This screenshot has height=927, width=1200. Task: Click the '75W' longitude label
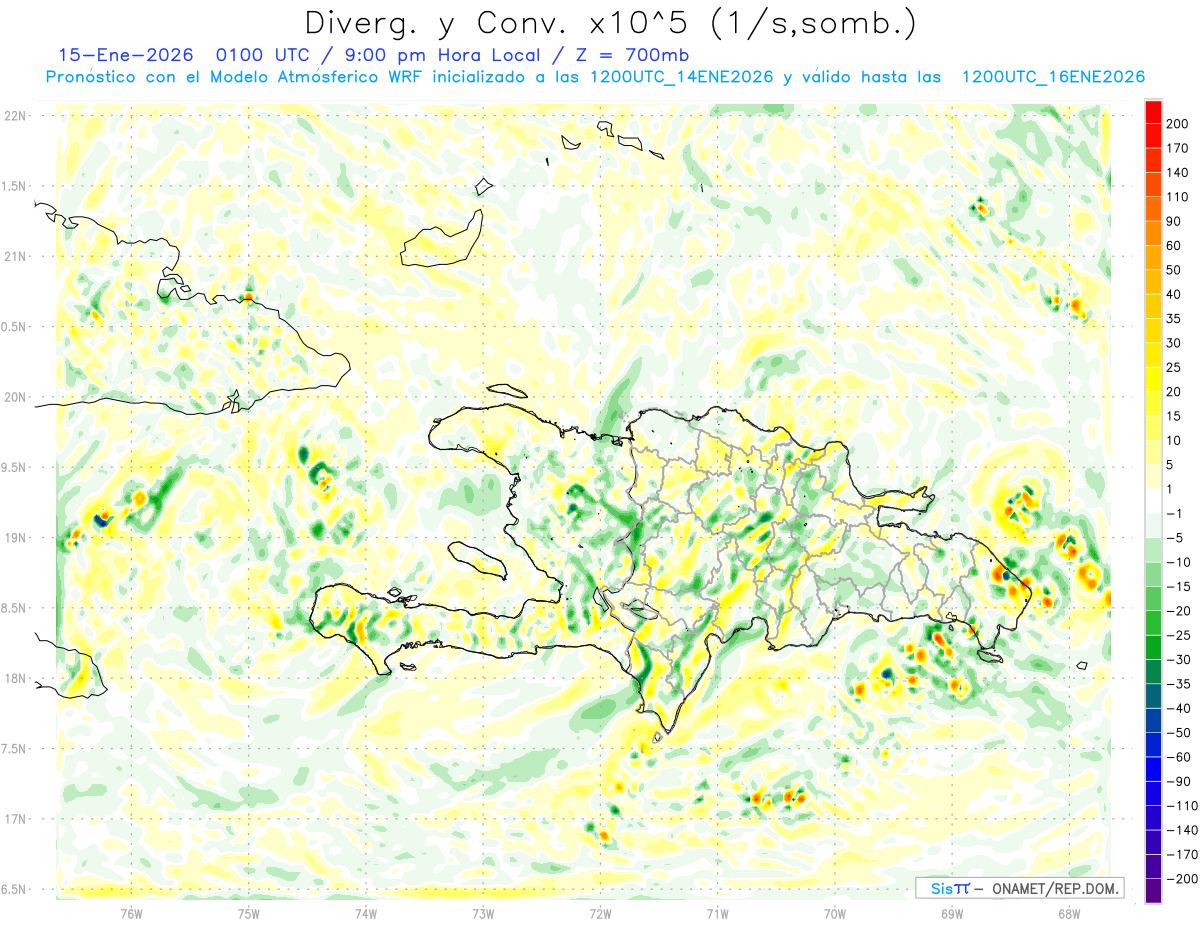coord(248,913)
